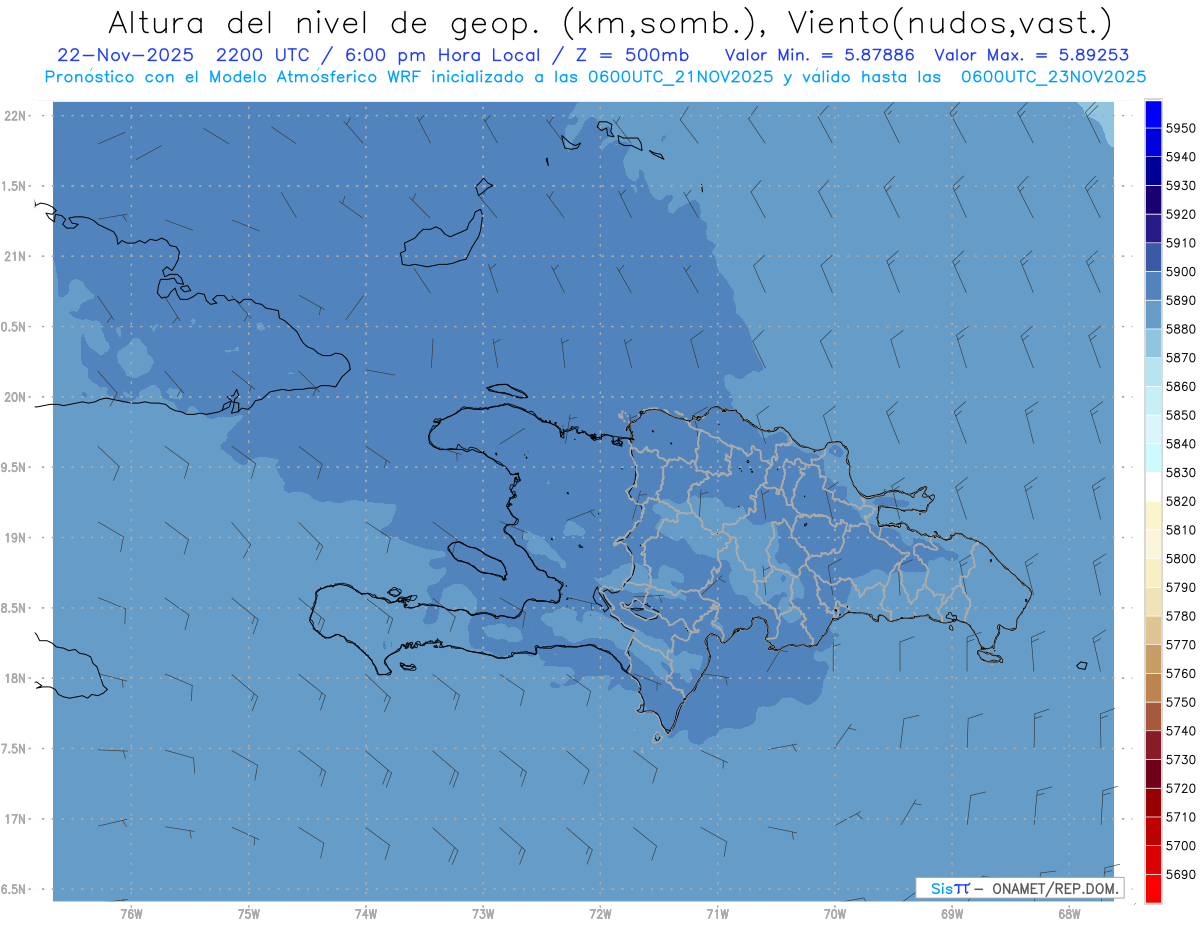This screenshot has height=927, width=1200.
Task: Click the '19N' latitude label
Action: (14, 537)
